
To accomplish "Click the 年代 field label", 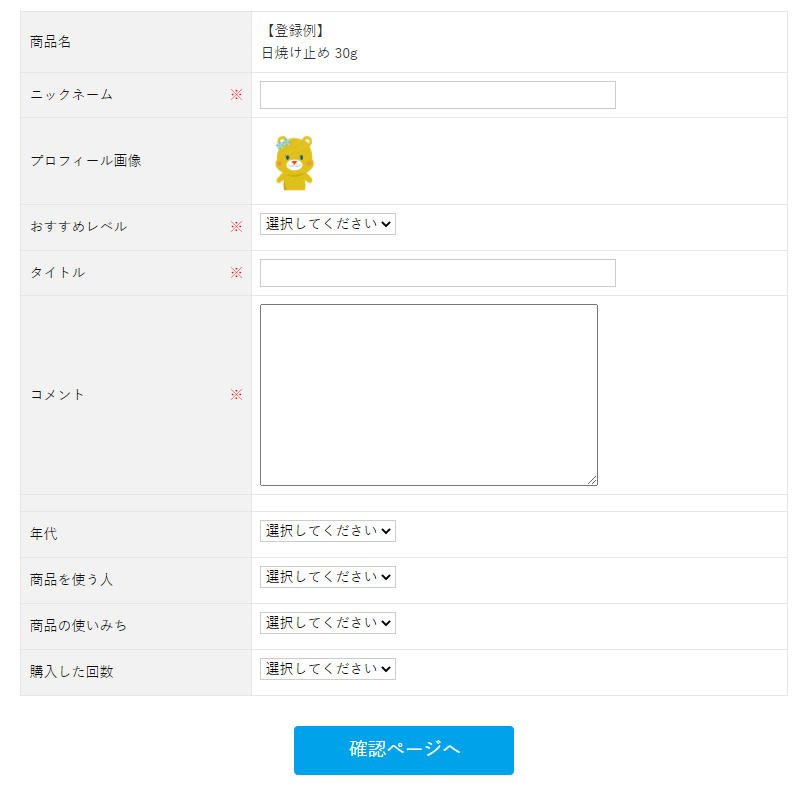I will click(x=44, y=534).
